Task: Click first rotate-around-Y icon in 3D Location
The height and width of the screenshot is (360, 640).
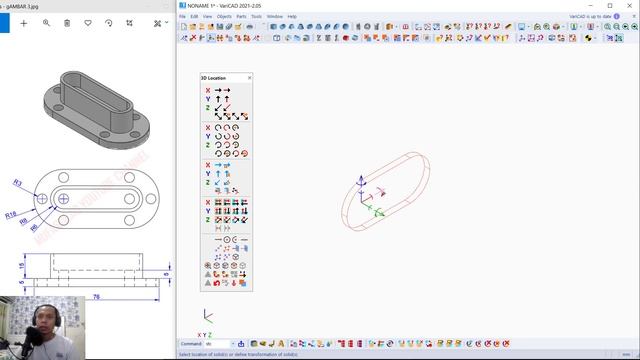Action: (x=218, y=136)
